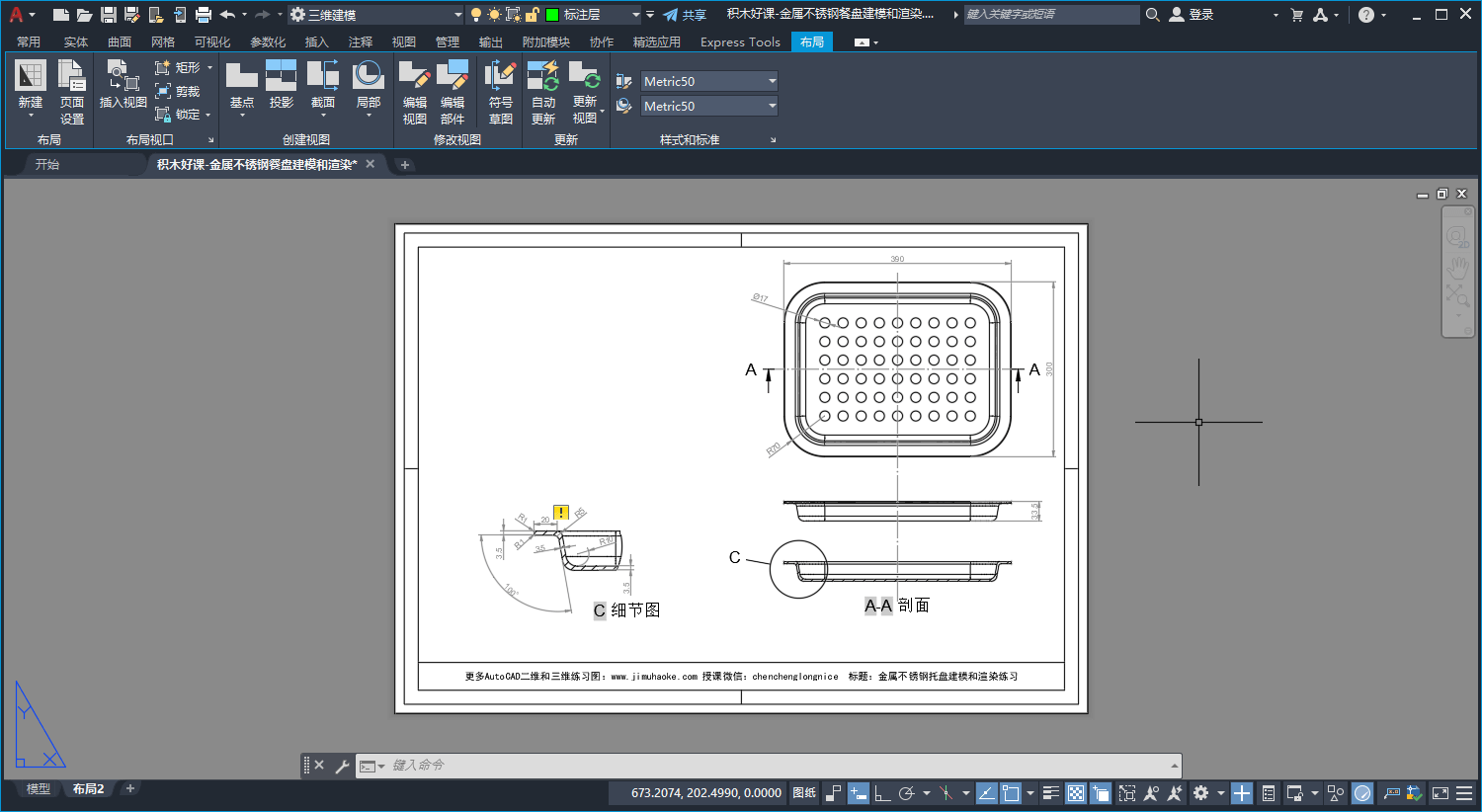Toggle lineweight display in status bar
This screenshot has height=812, width=1482.
point(1051,793)
